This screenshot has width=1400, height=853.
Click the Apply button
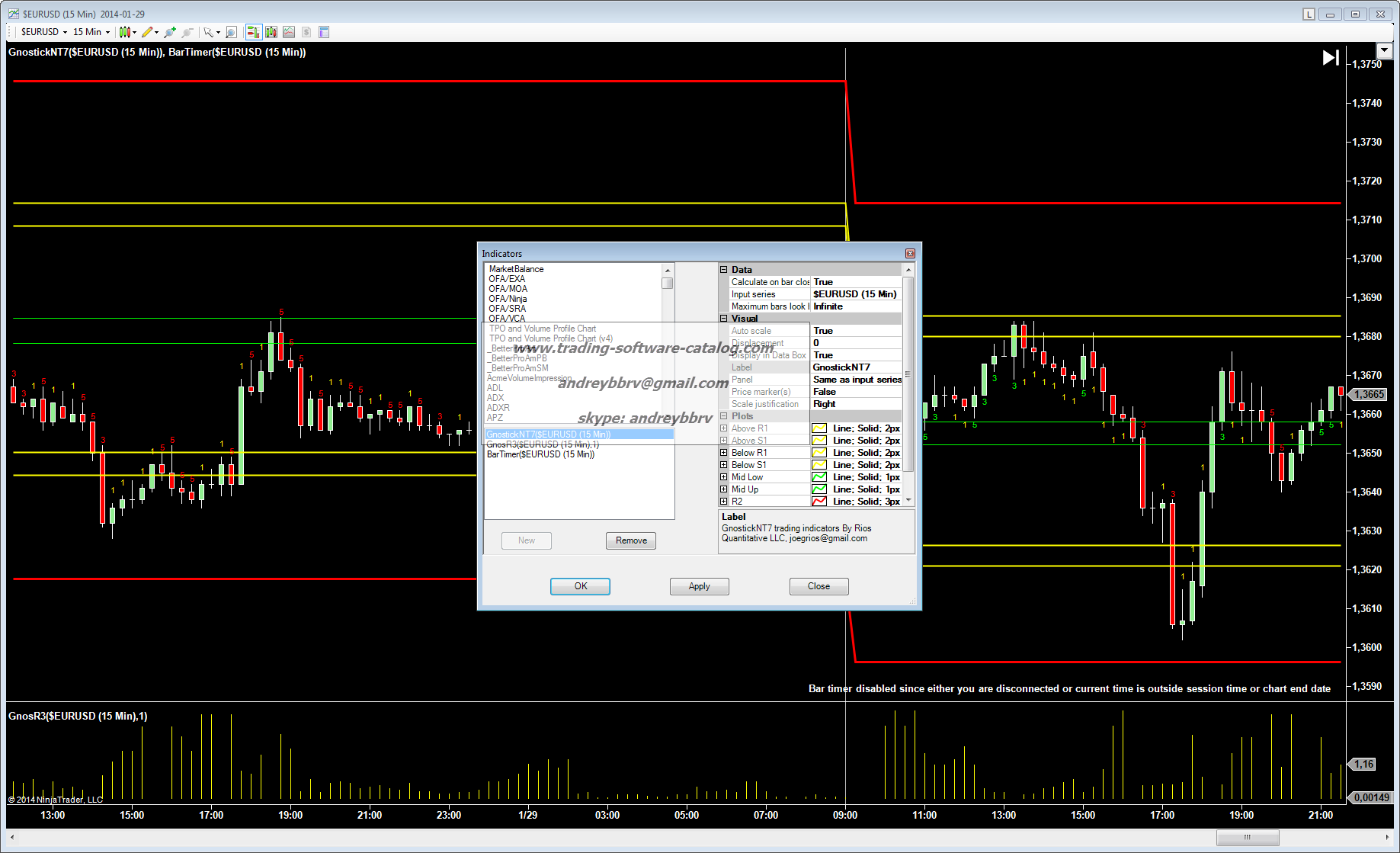[699, 586]
